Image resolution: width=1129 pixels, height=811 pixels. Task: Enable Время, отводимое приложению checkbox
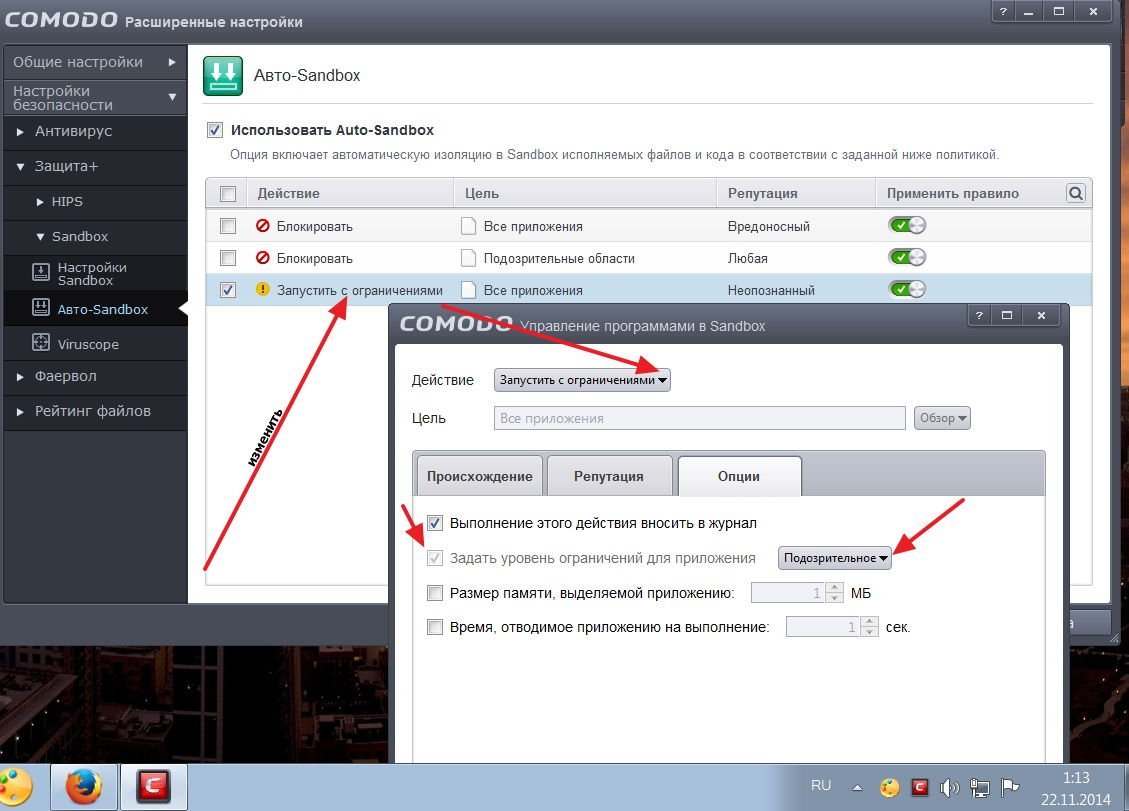(434, 627)
